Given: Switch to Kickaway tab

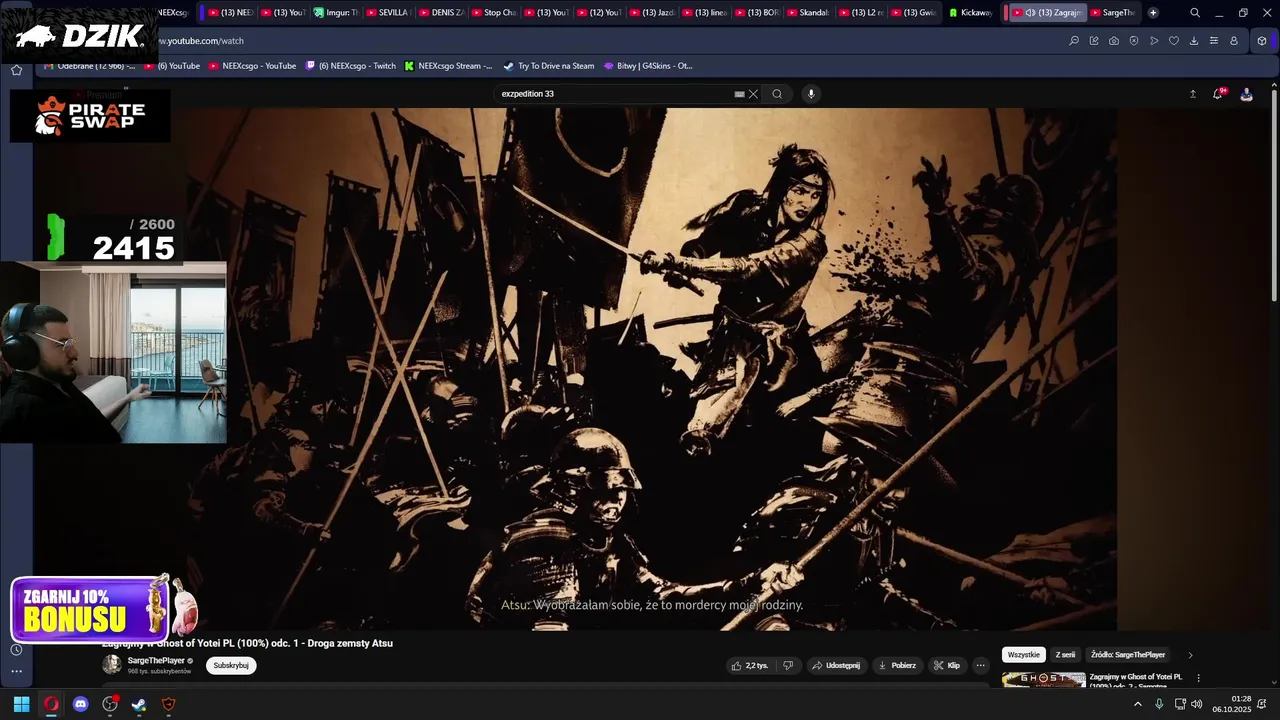Looking at the screenshot, I should pyautogui.click(x=968, y=13).
